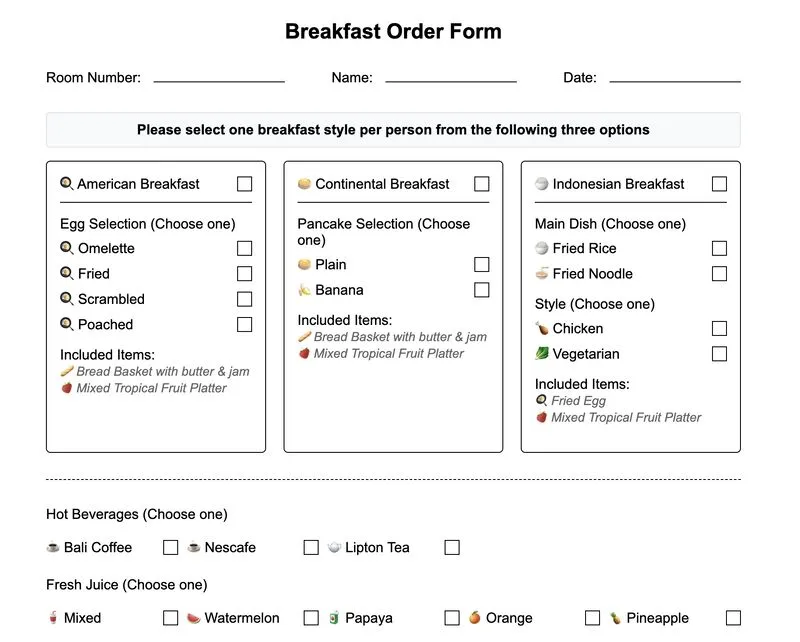
Task: Select the Scrambled egg checkbox
Action: (244, 299)
